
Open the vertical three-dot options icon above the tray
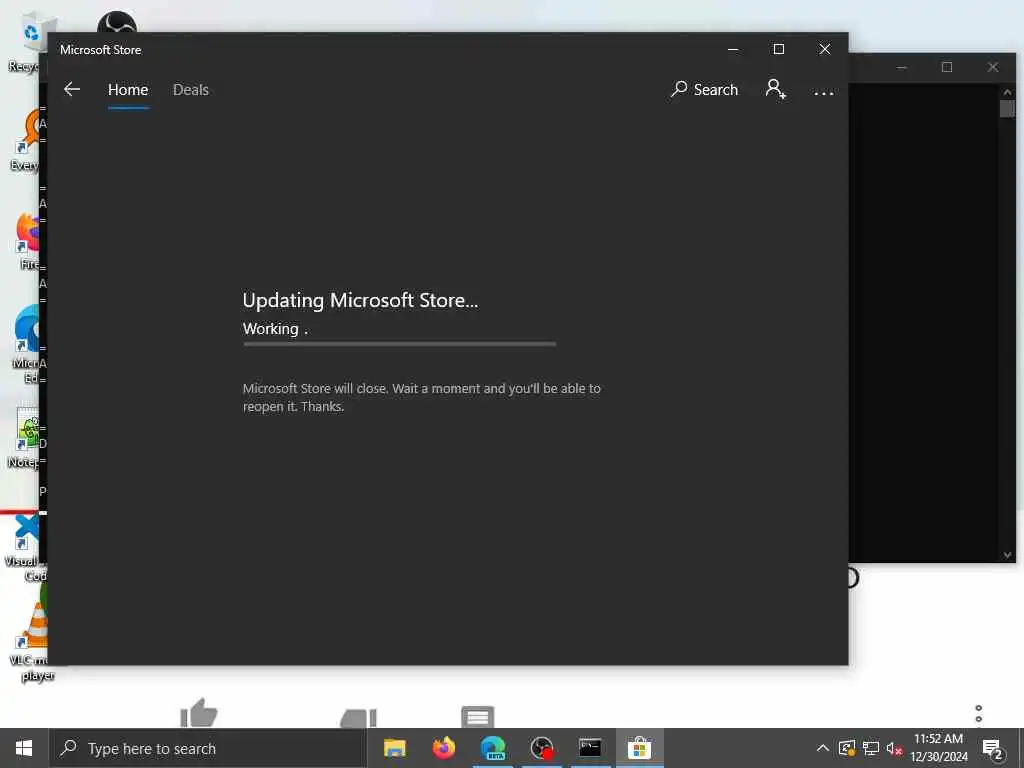coord(978,713)
